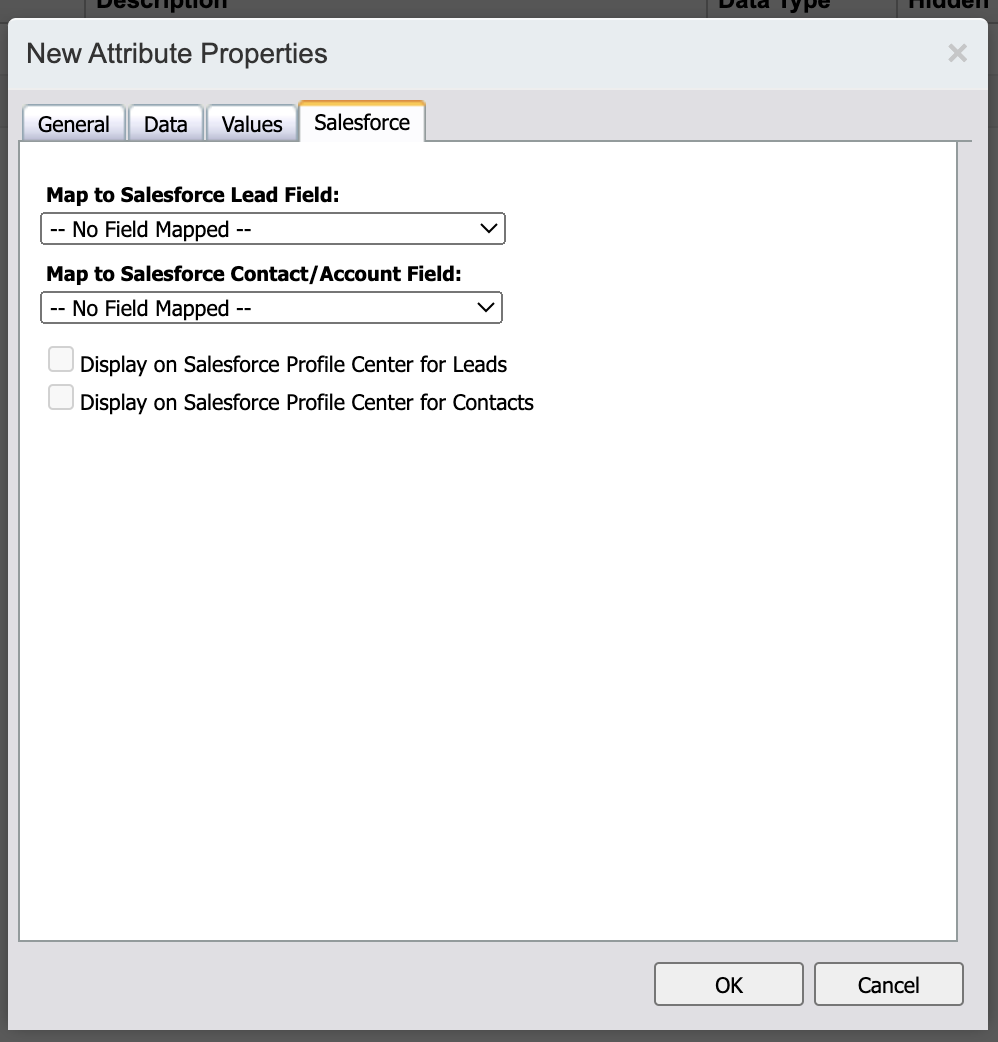The width and height of the screenshot is (998, 1042).
Task: Click the chevron arrow on the Lead Field dropdown
Action: [x=489, y=228]
